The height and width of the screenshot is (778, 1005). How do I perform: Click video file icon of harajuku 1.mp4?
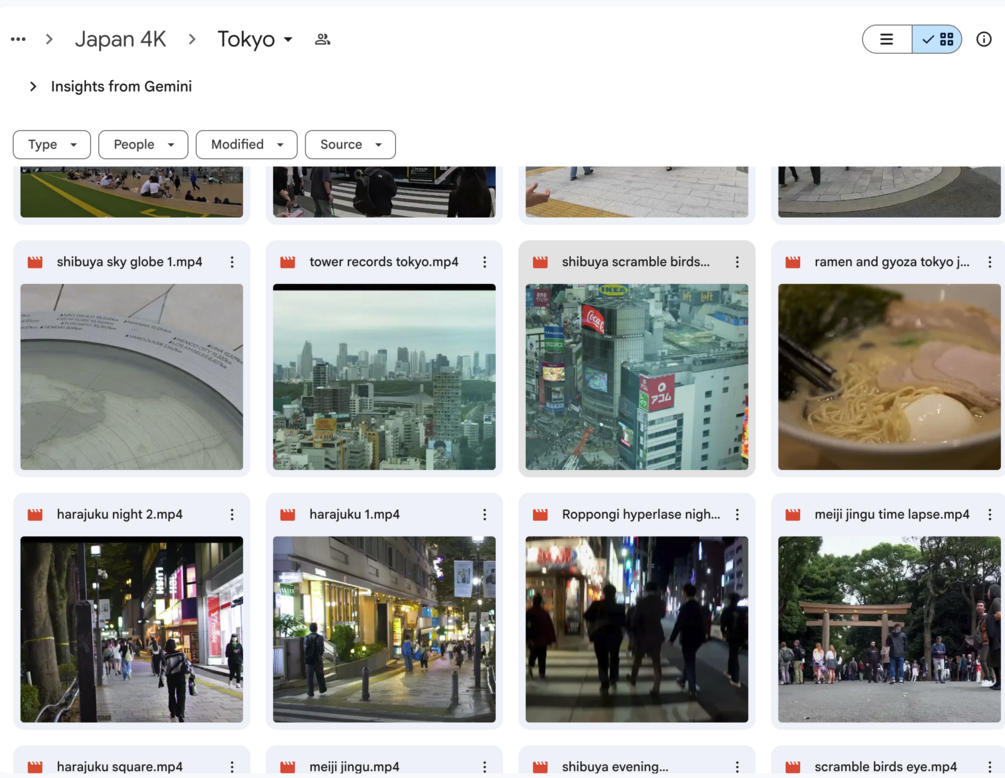288,515
